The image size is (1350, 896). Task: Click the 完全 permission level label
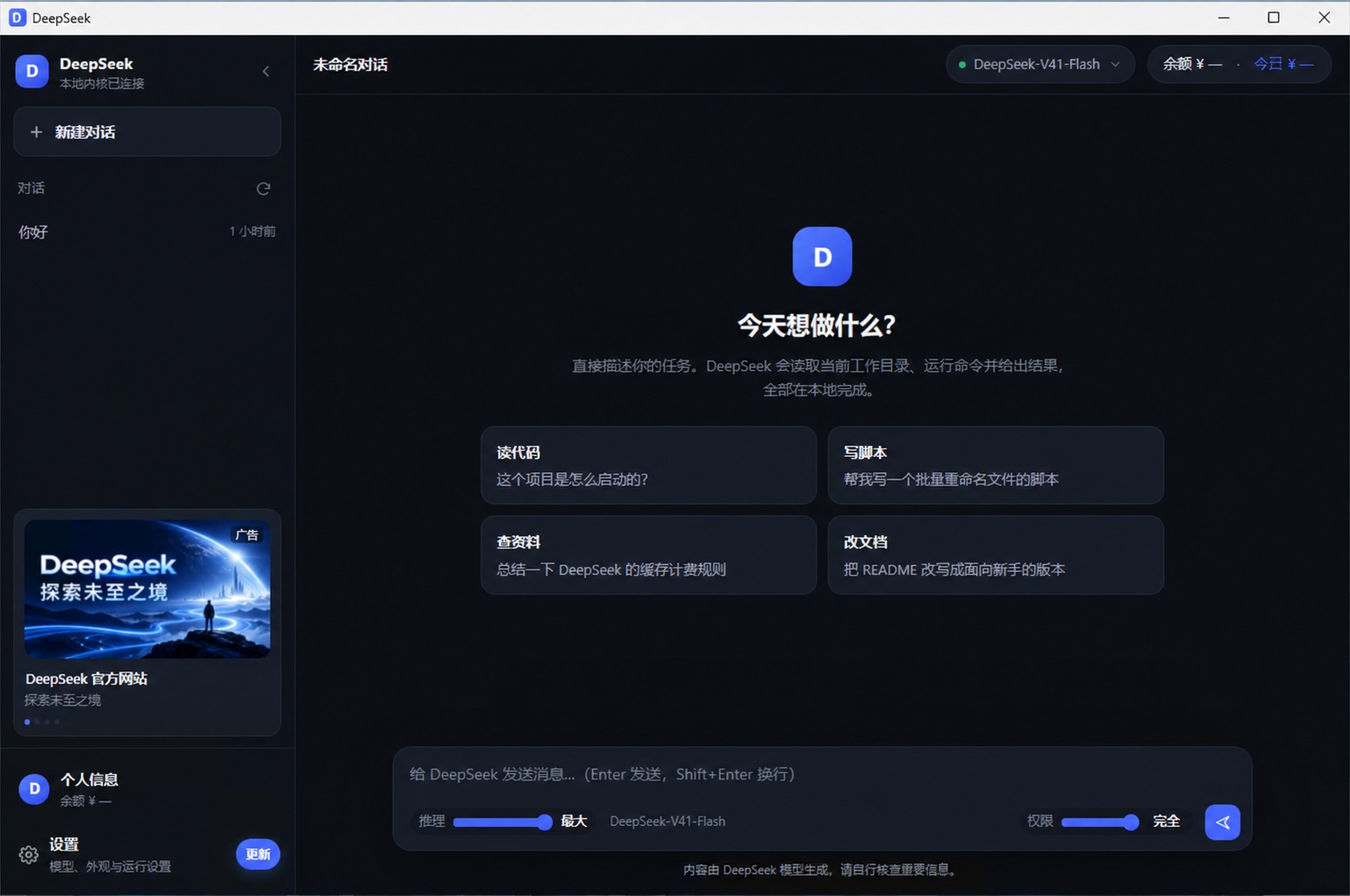(x=1167, y=821)
